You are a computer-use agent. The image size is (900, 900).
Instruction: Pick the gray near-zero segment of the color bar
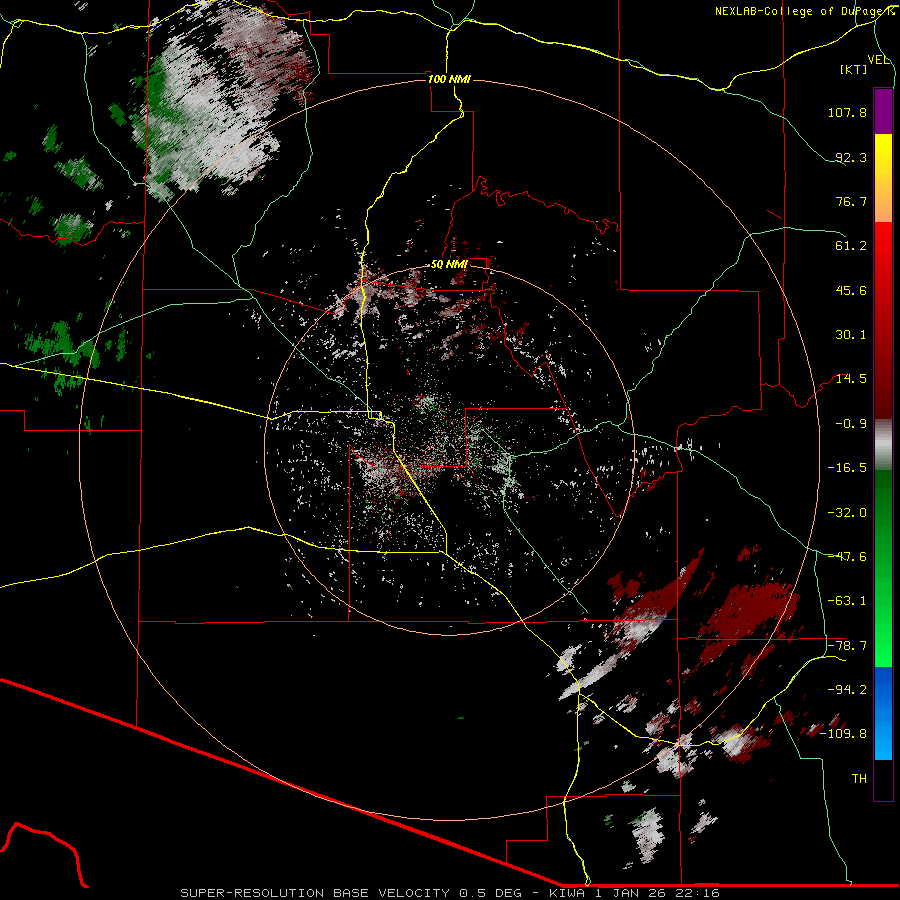(883, 445)
